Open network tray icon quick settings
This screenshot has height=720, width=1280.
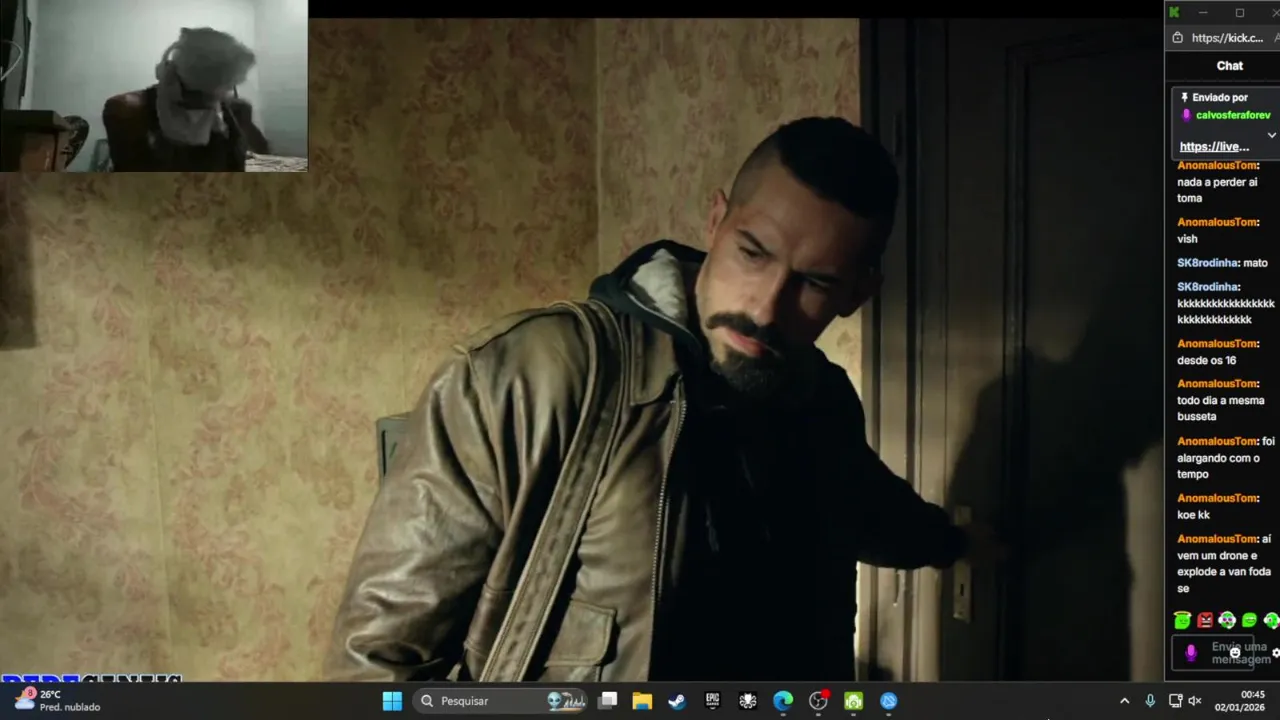tap(1176, 701)
